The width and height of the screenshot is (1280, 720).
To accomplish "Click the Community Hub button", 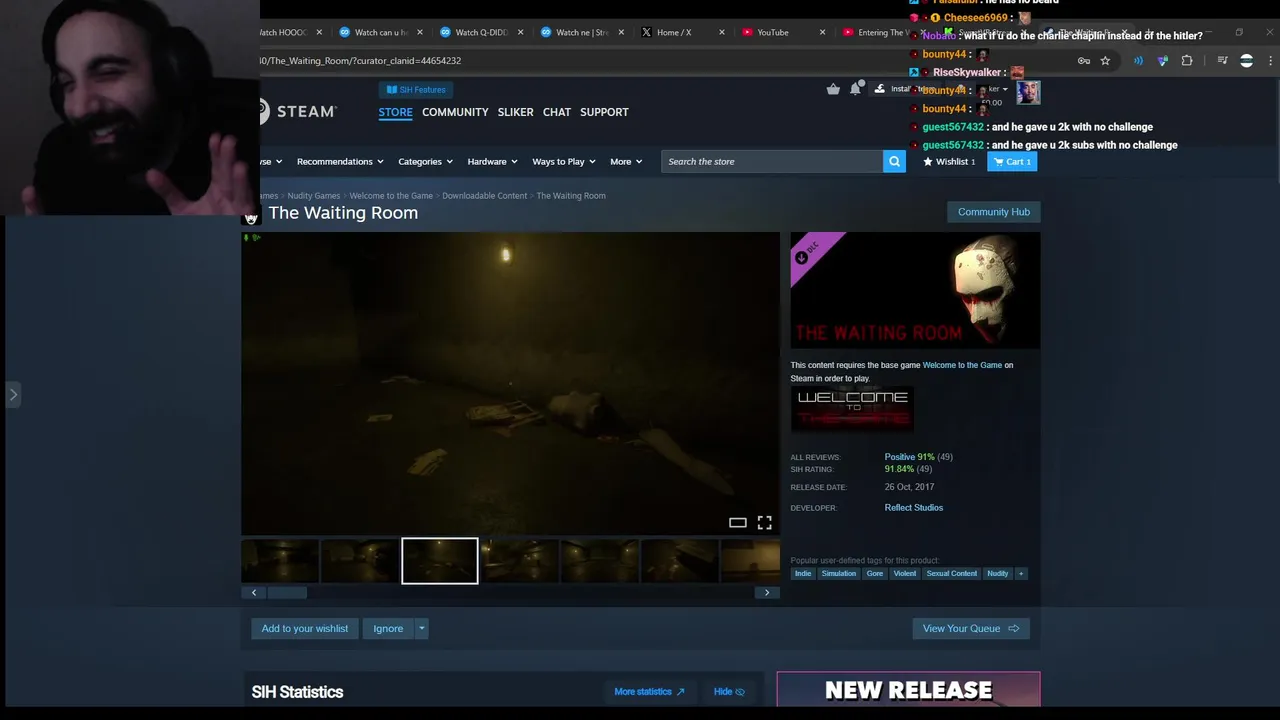I will (993, 212).
